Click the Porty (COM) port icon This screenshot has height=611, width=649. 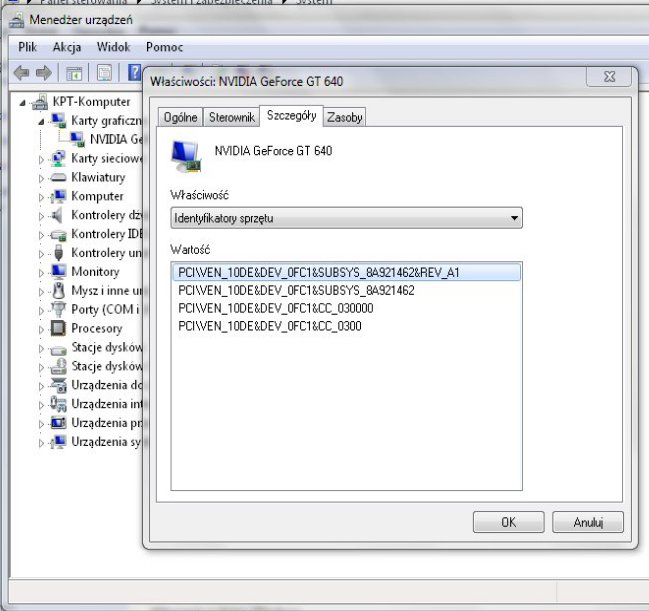click(x=58, y=309)
